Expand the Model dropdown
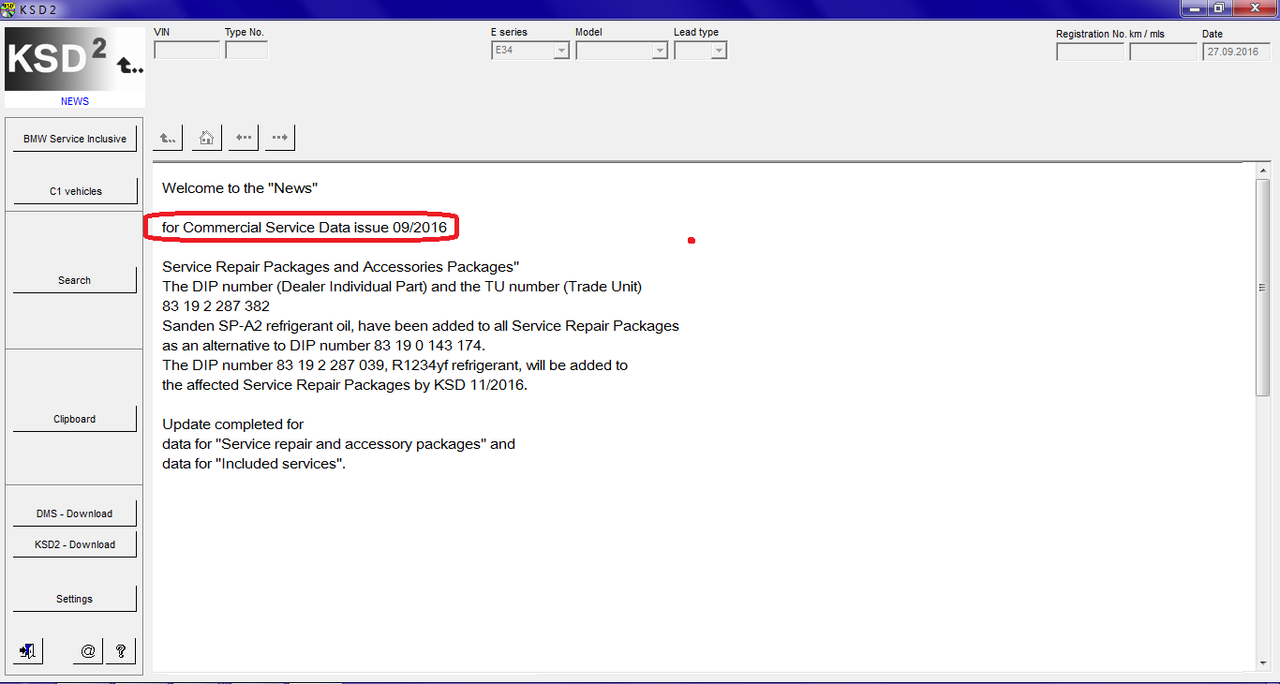Screen dimensions: 1280x684 [x=659, y=50]
